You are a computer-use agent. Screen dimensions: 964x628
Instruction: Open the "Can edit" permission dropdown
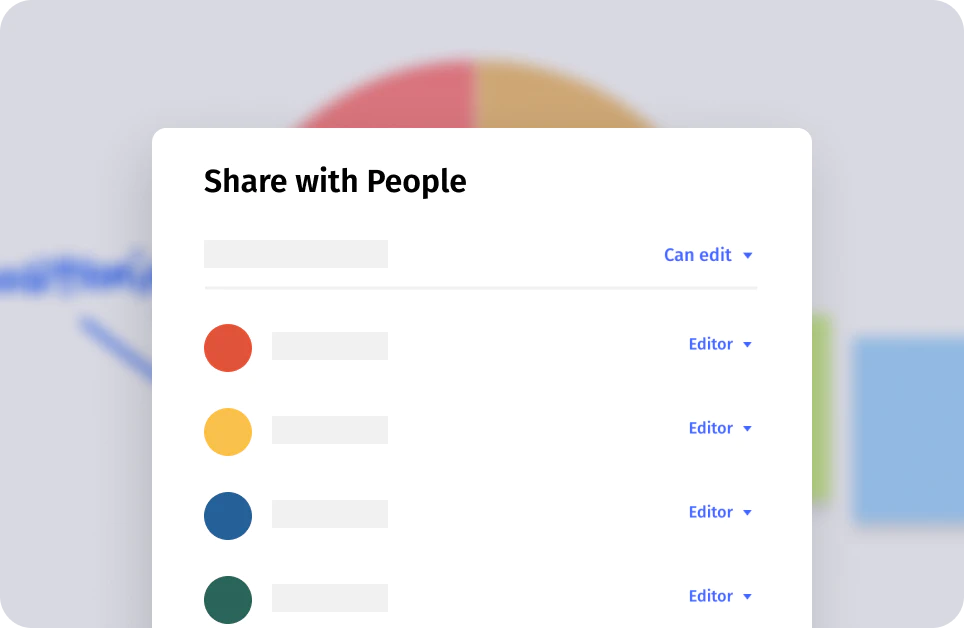(x=698, y=255)
